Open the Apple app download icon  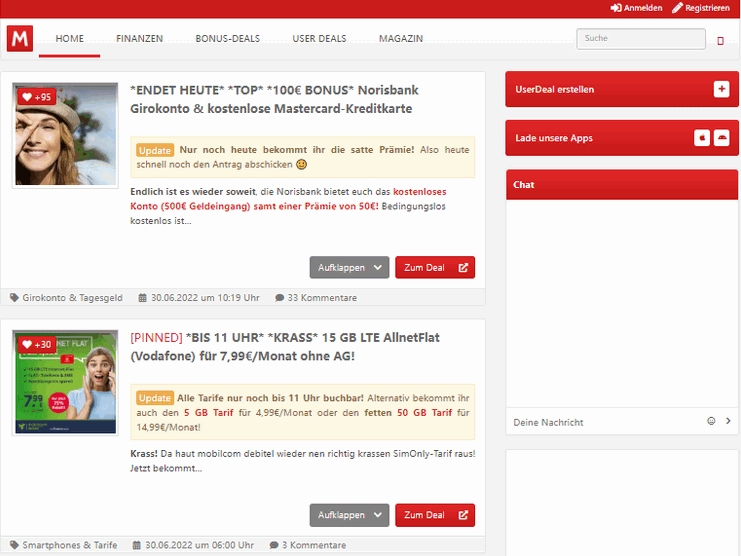(702, 138)
